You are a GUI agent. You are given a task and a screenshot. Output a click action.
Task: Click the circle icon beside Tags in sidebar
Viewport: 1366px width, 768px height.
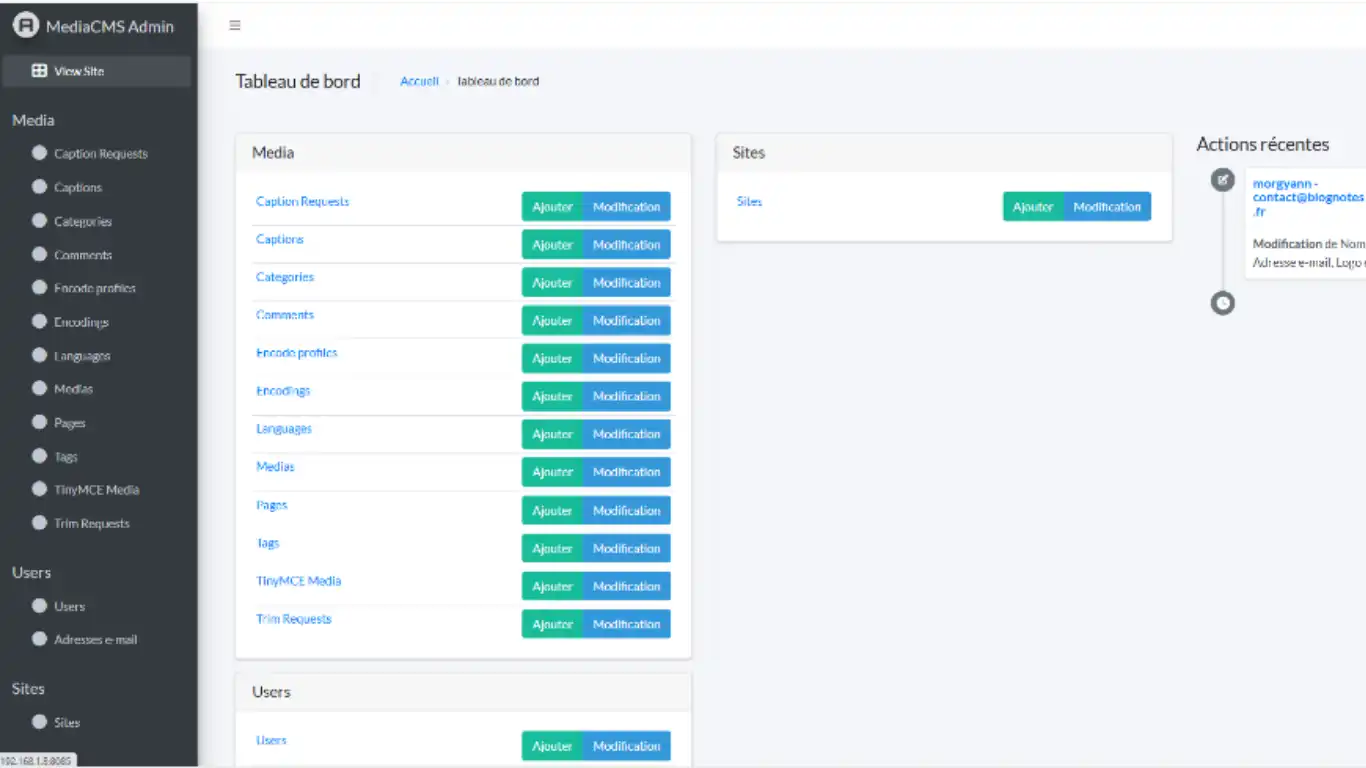[40, 456]
